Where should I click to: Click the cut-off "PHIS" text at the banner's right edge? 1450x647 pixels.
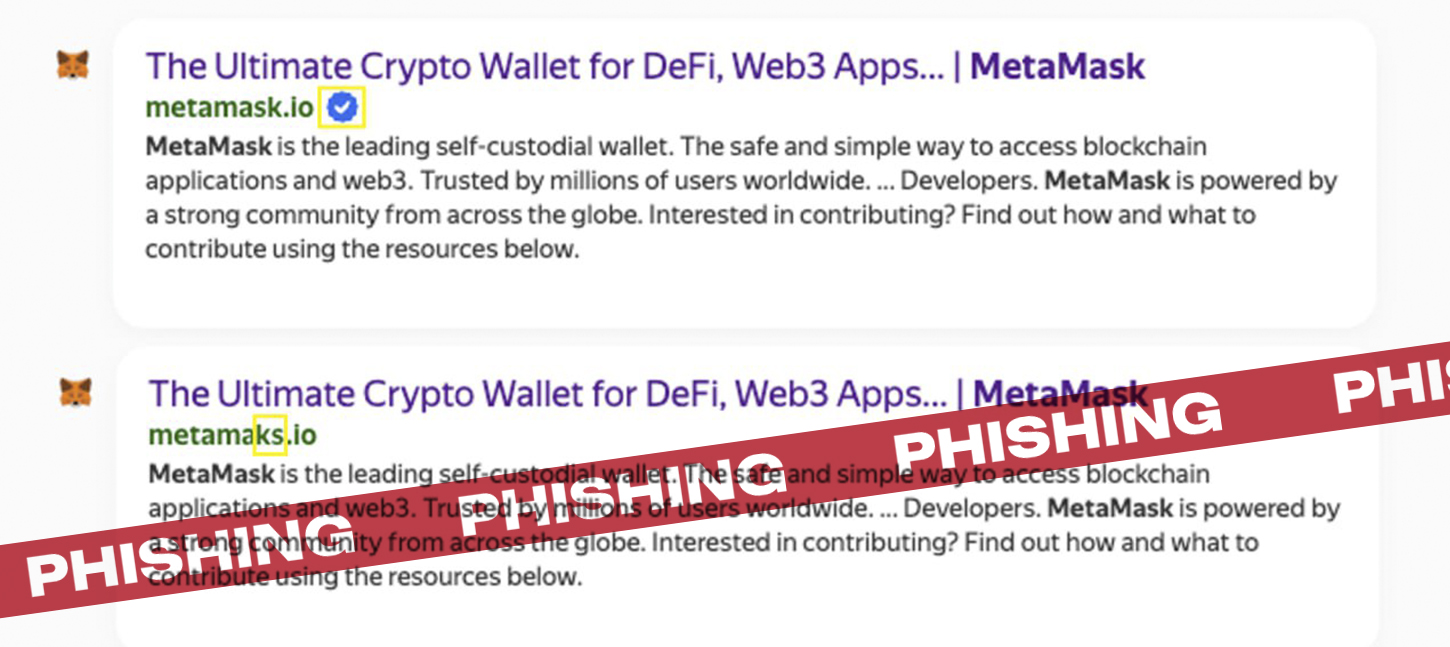[1393, 380]
